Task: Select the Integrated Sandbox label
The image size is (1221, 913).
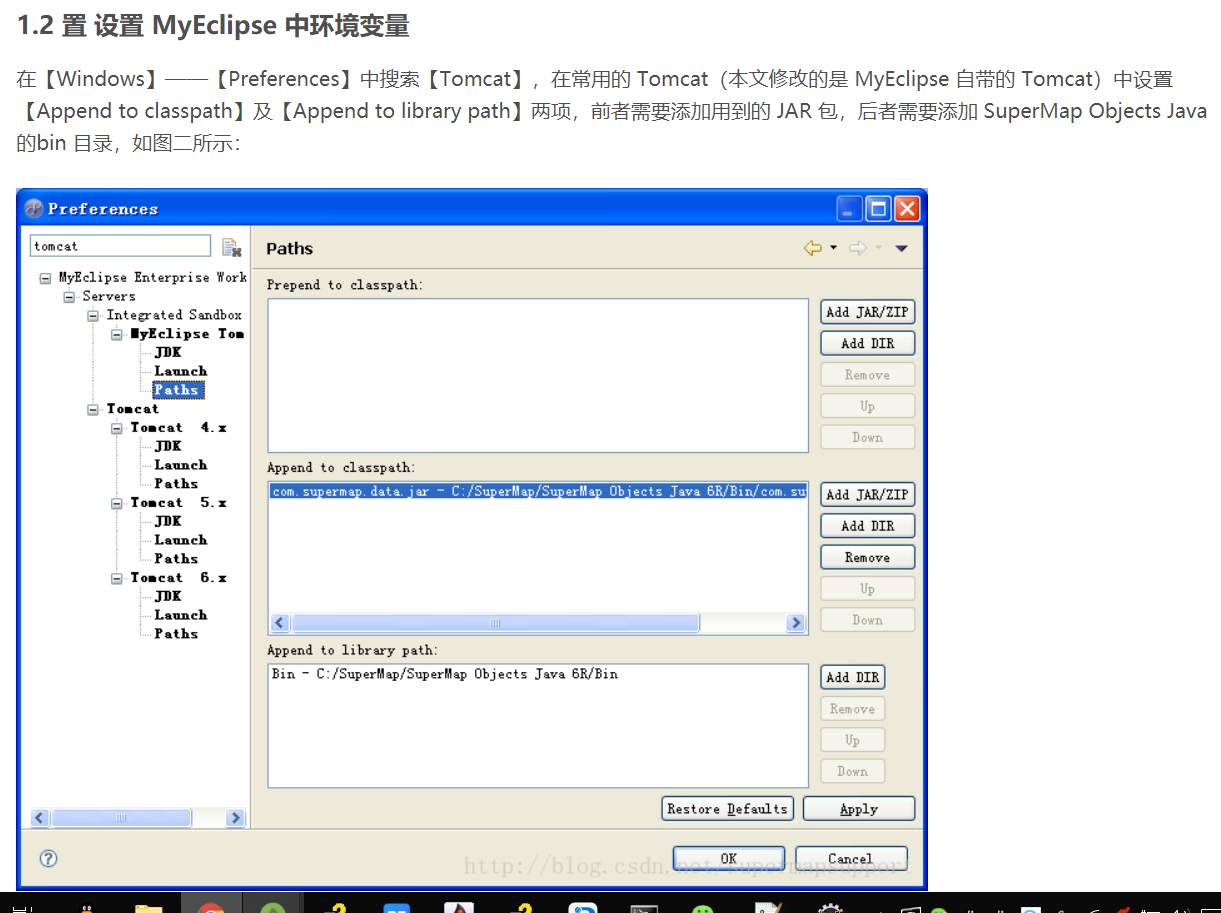Action: coord(174,315)
